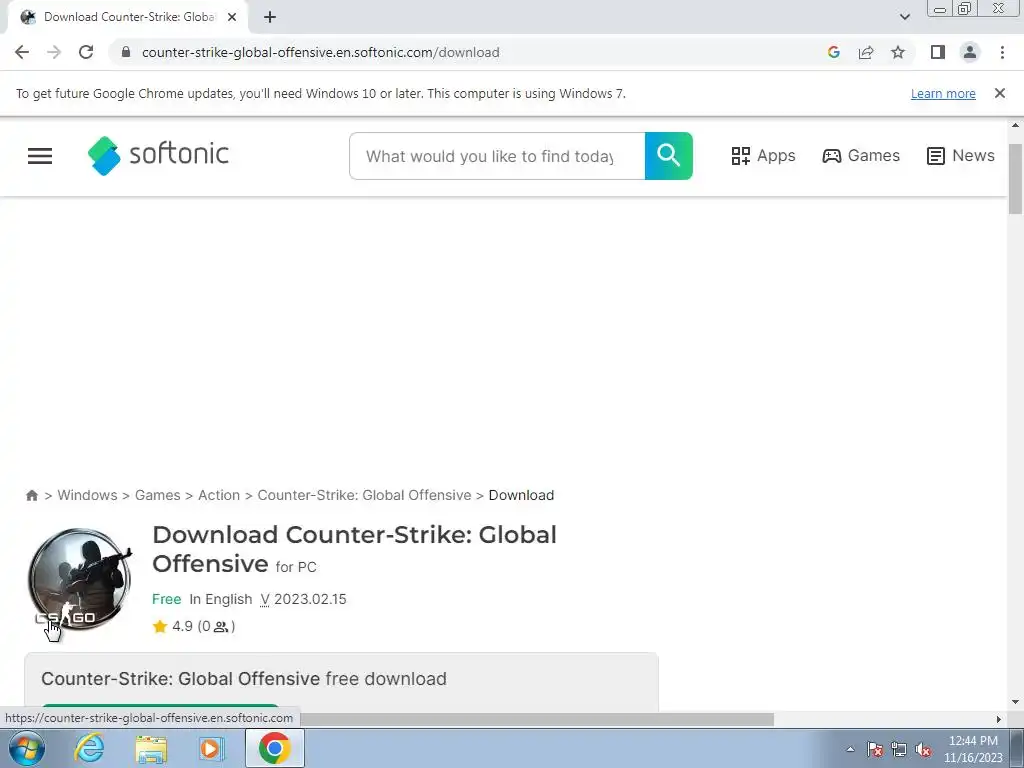Click the search magnifier button
This screenshot has width=1024, height=768.
click(668, 155)
